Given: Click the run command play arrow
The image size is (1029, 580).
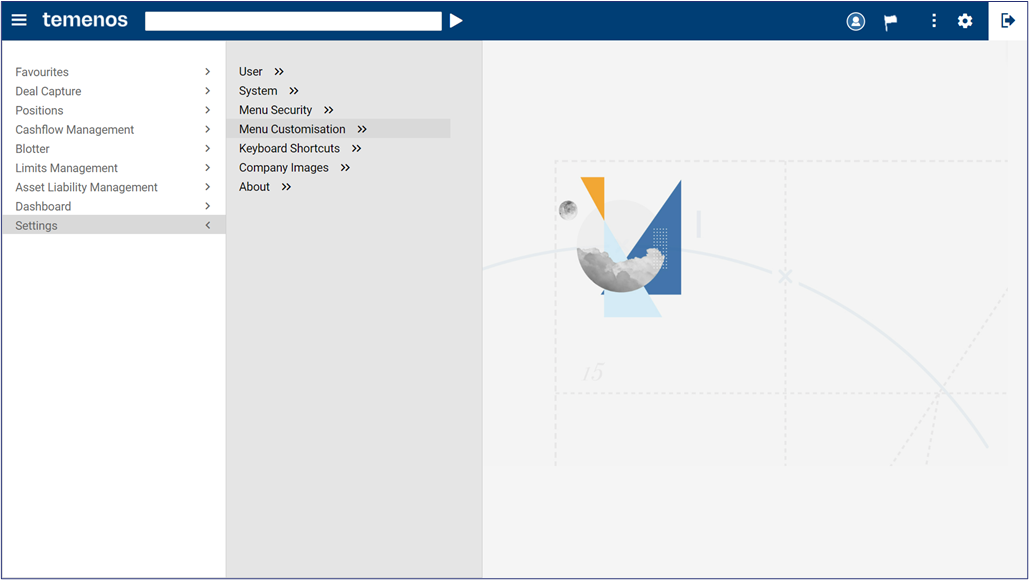Looking at the screenshot, I should [x=456, y=21].
